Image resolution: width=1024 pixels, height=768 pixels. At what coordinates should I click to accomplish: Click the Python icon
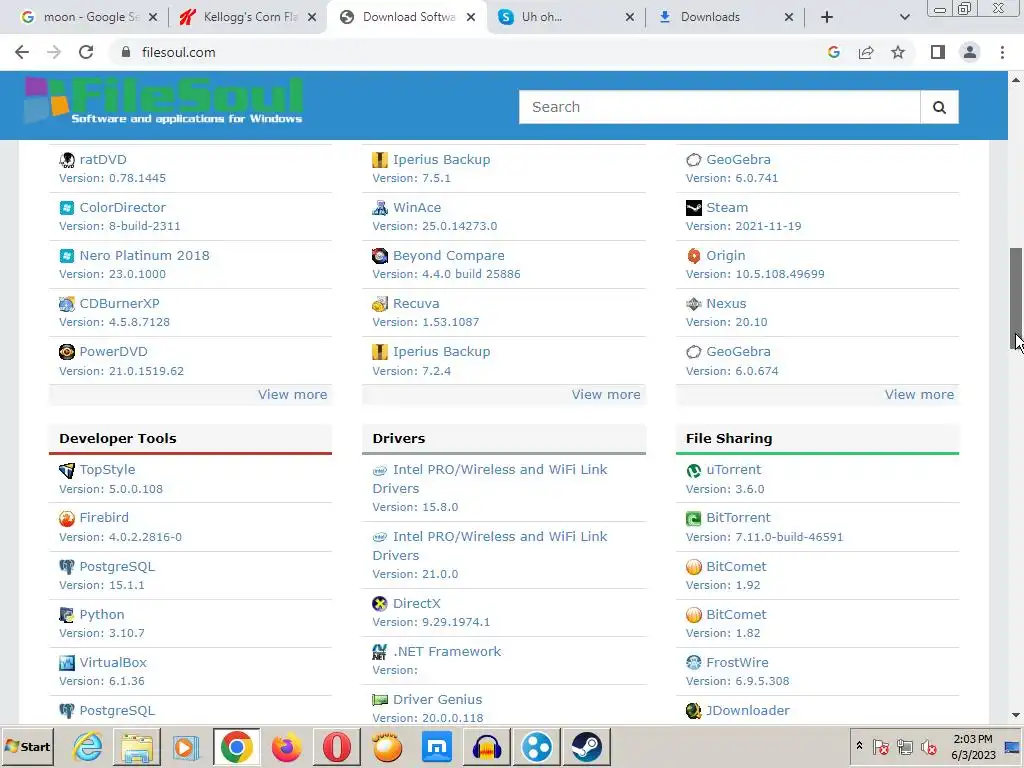67,615
